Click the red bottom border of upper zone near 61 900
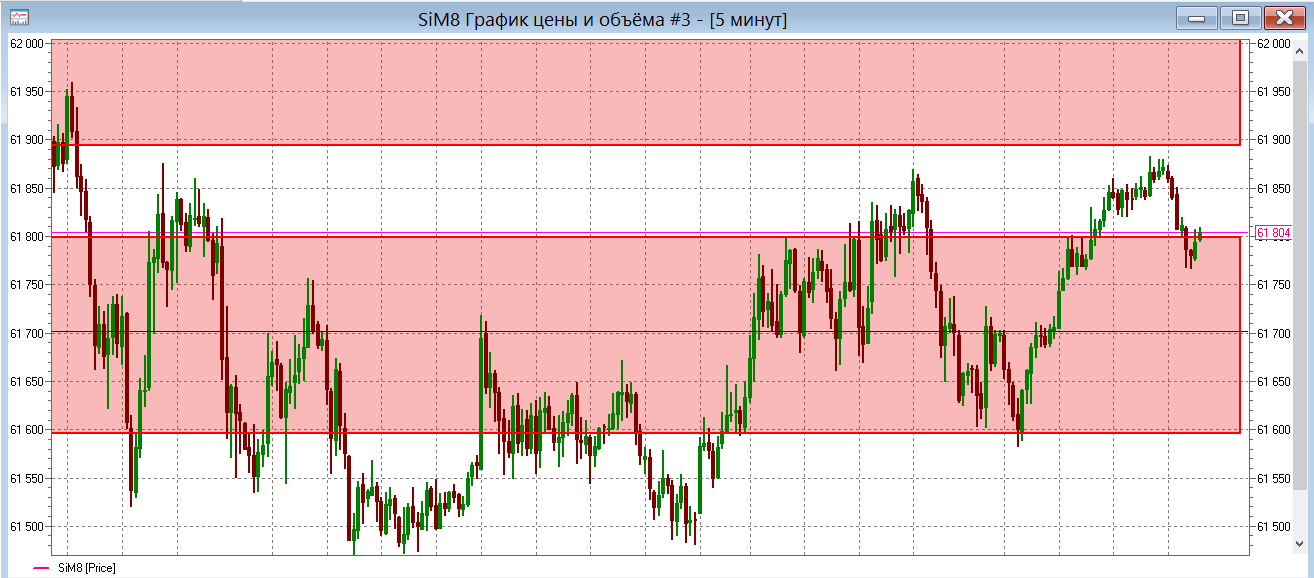Viewport: 1314px width, 578px height. pyautogui.click(x=645, y=144)
